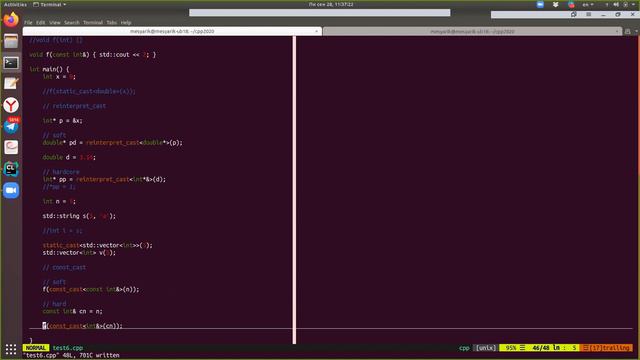Switch to the second inactive terminal tab
The height and width of the screenshot is (360, 640).
(x=472, y=31)
